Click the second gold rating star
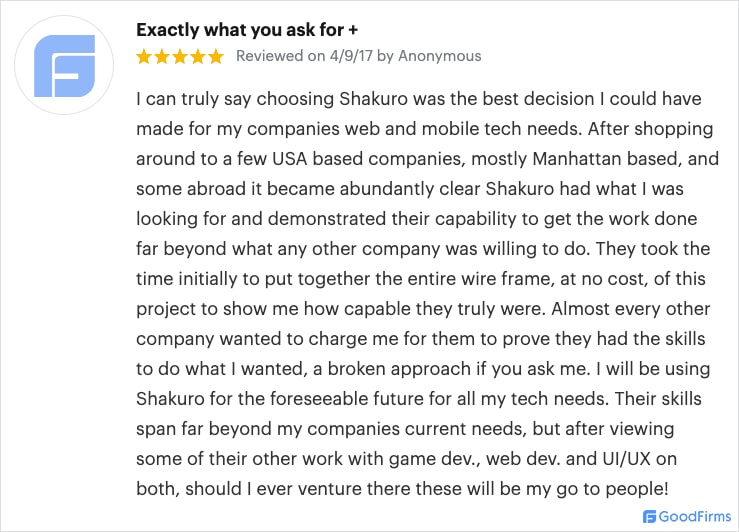 162,57
